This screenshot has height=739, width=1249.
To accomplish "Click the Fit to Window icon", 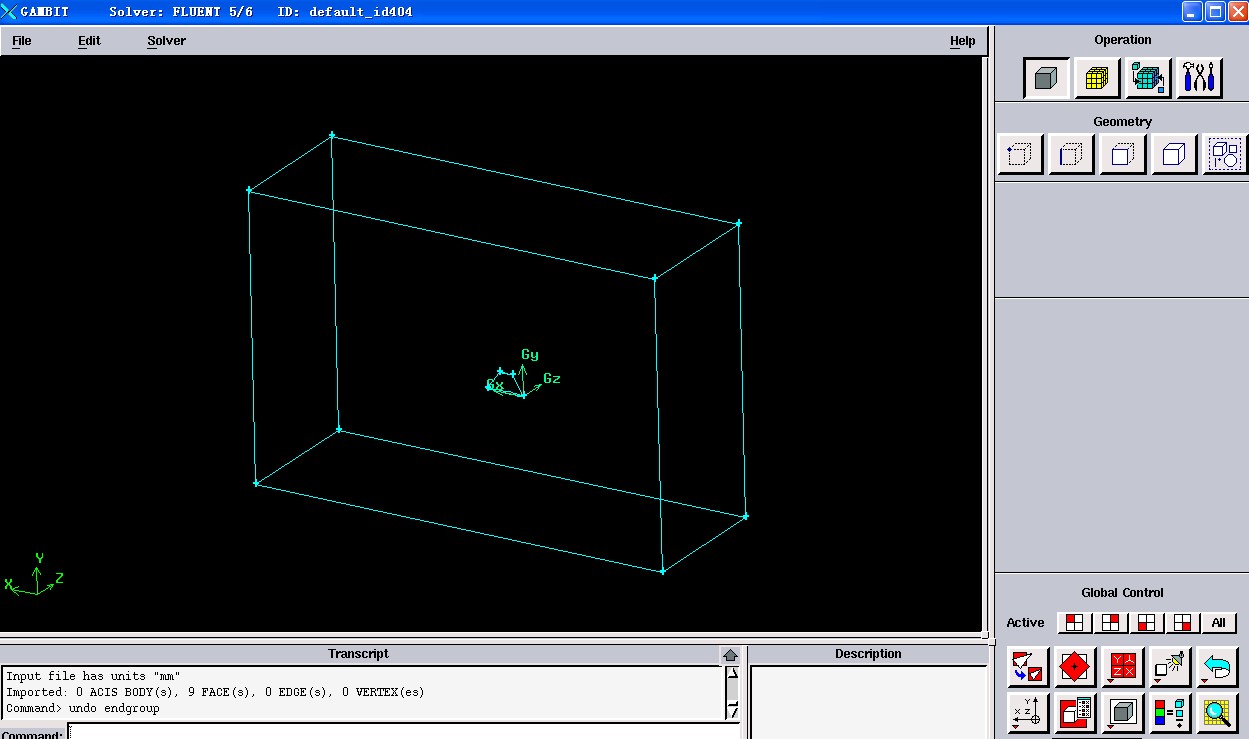I will (x=1027, y=667).
